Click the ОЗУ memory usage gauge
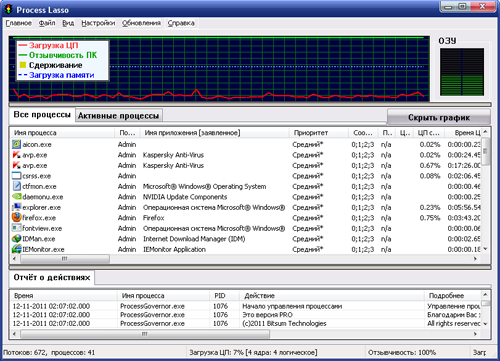Screen dimensions: 500x361 [462, 72]
